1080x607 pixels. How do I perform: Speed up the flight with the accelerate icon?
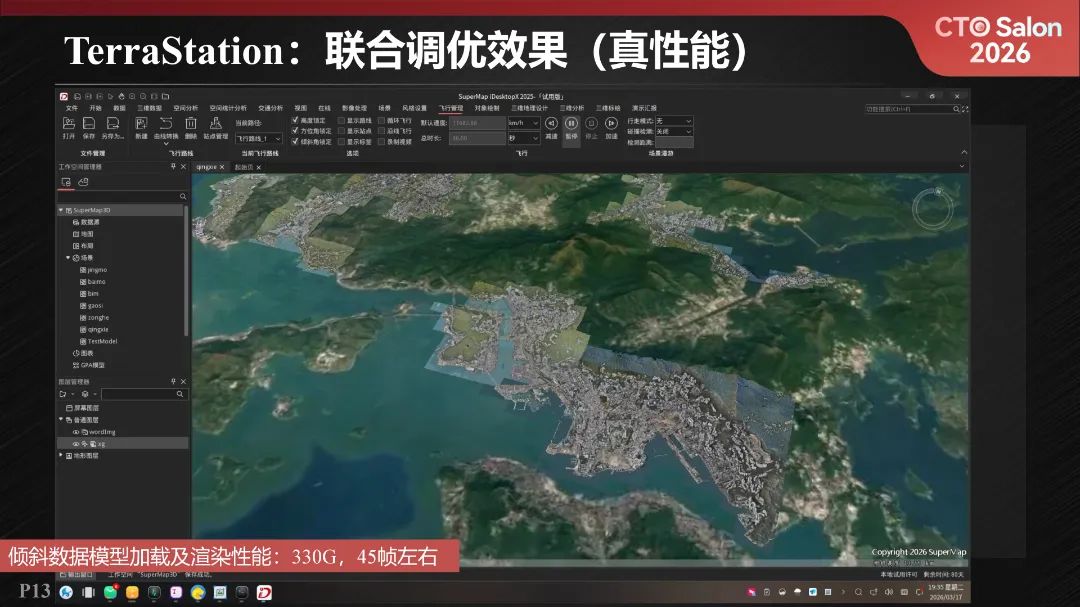pos(611,122)
